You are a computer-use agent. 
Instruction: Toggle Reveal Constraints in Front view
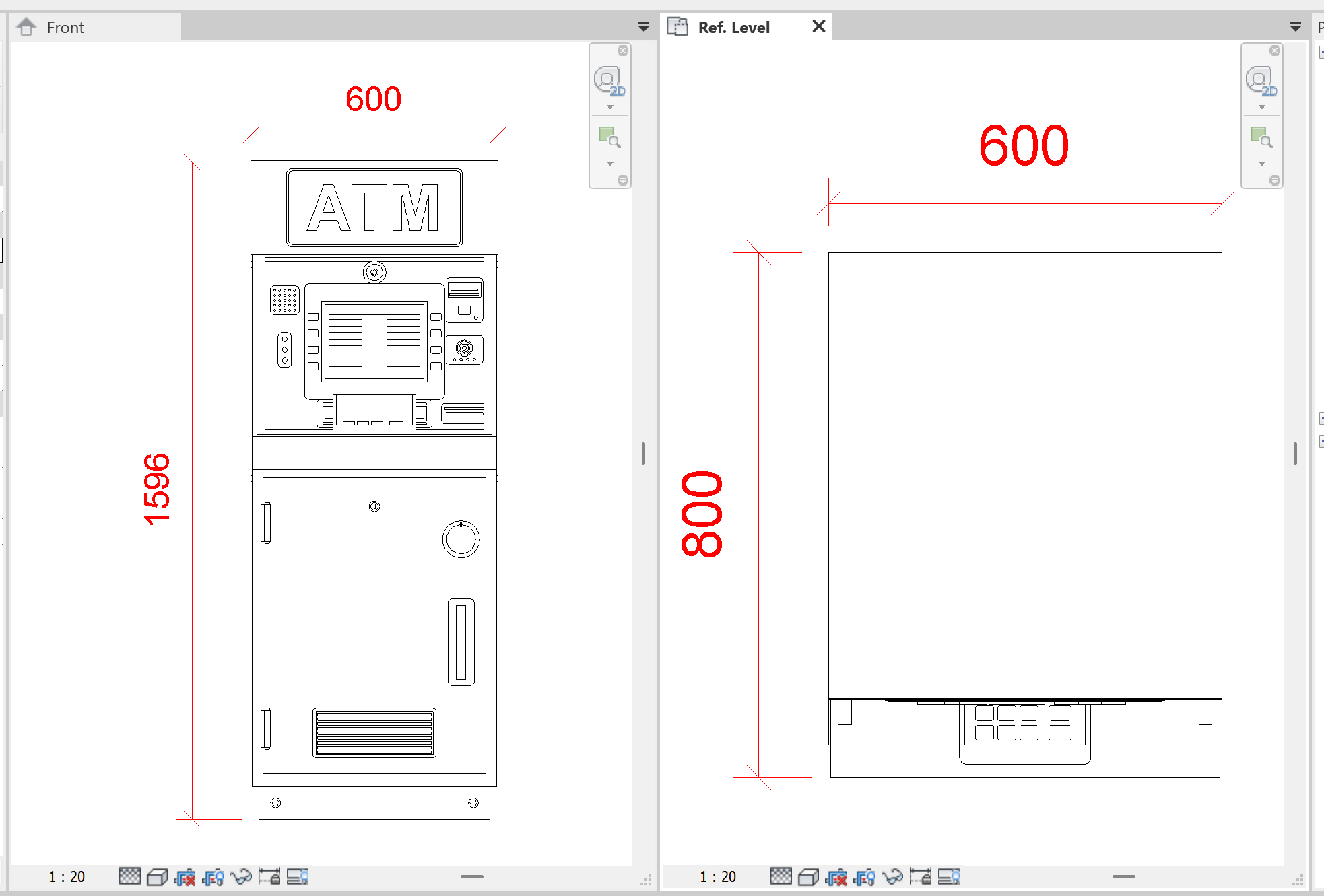pos(269,876)
